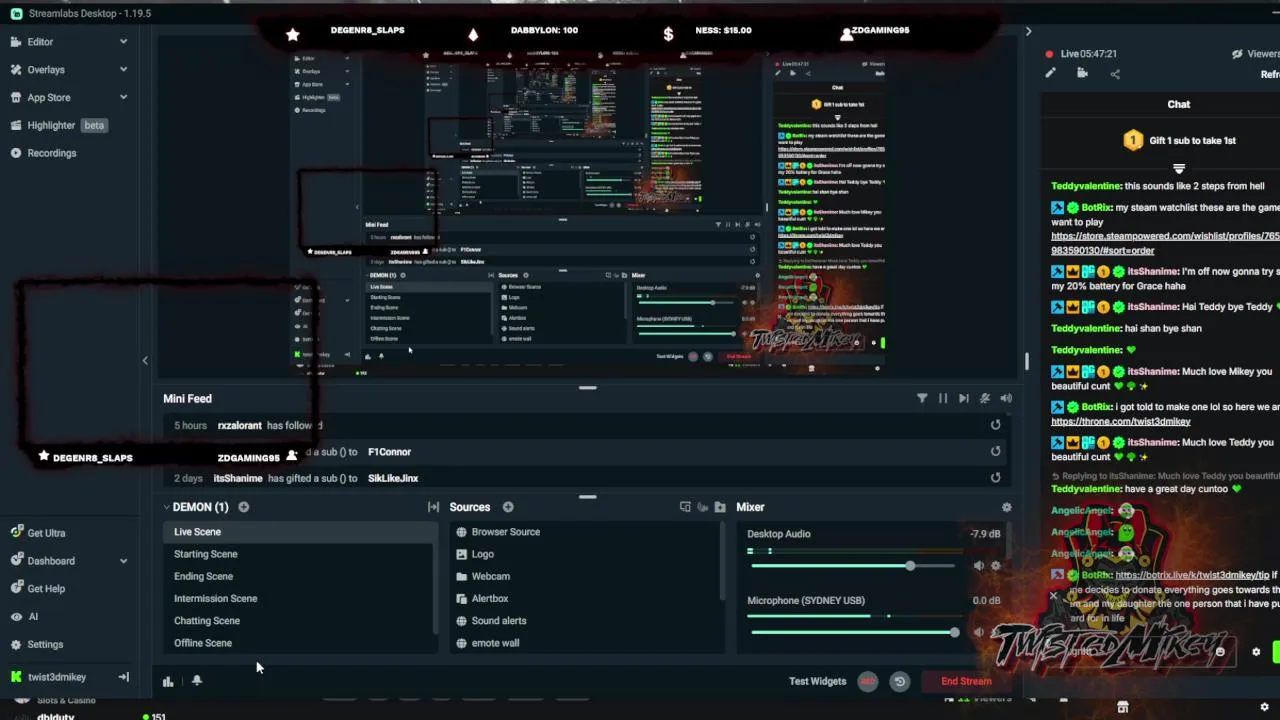This screenshot has width=1280, height=720.
Task: Select the Starting Scene
Action: click(300, 554)
